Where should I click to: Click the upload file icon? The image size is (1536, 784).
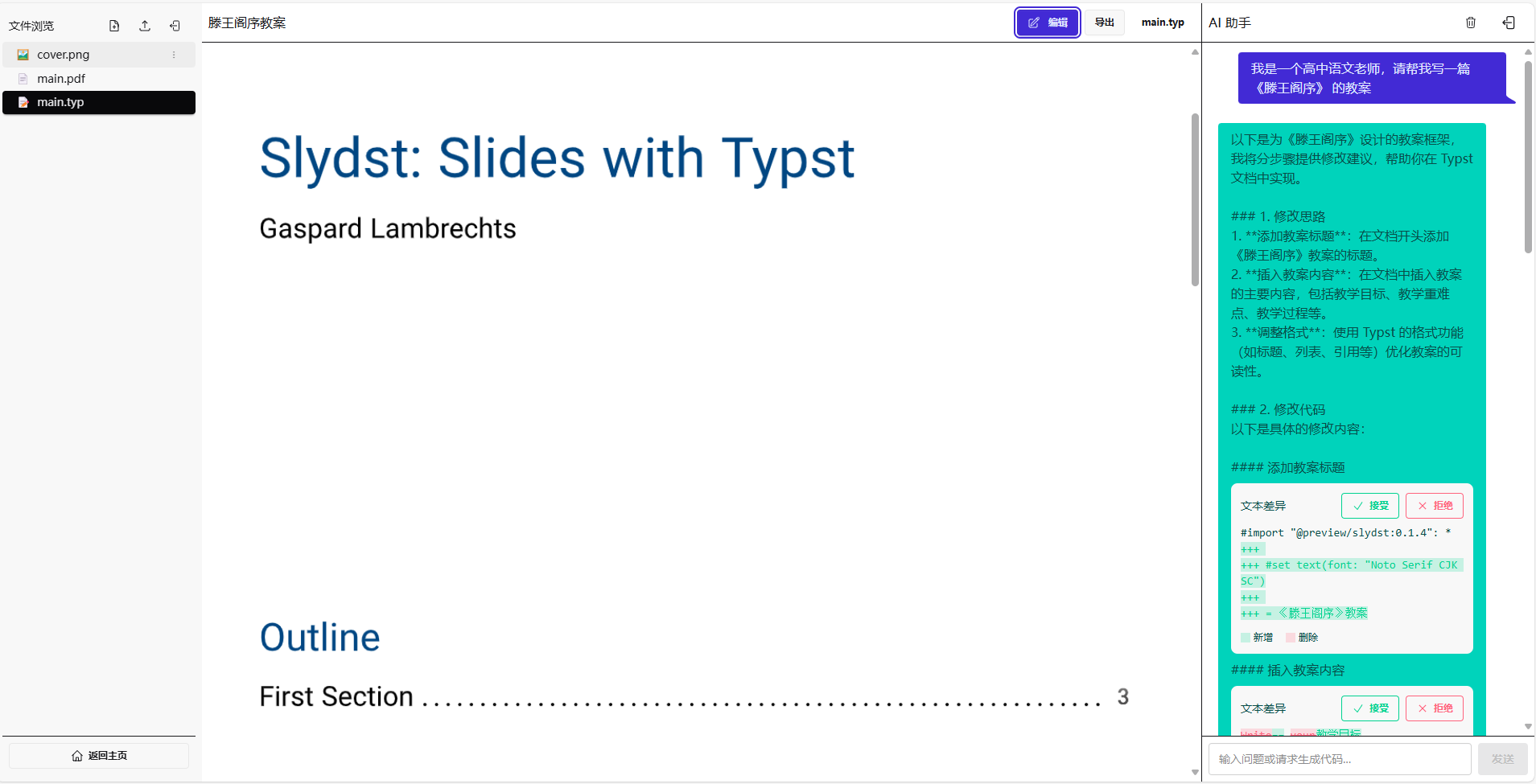pyautogui.click(x=145, y=26)
